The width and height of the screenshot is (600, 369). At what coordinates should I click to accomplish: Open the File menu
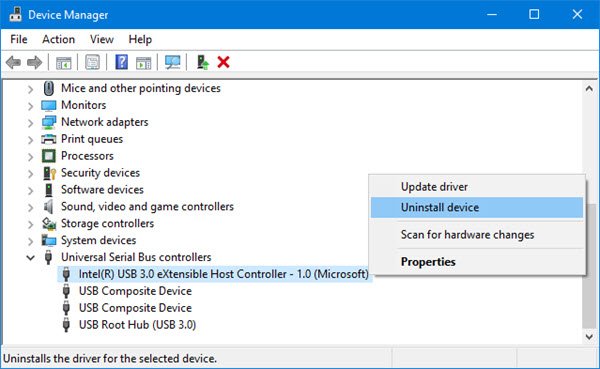point(19,39)
